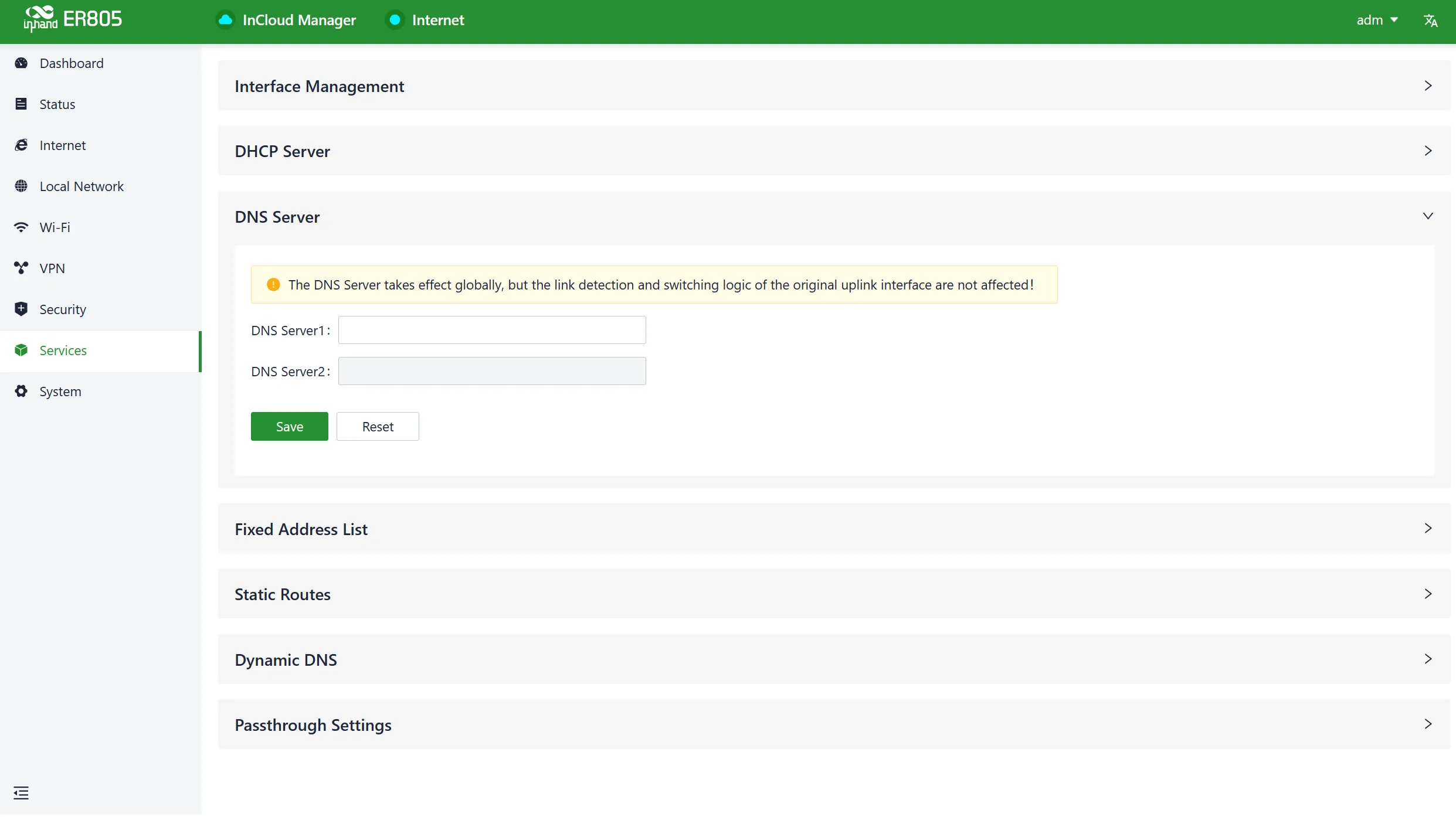This screenshot has height=817, width=1456.
Task: Click the DNS Server2 input field
Action: (492, 371)
